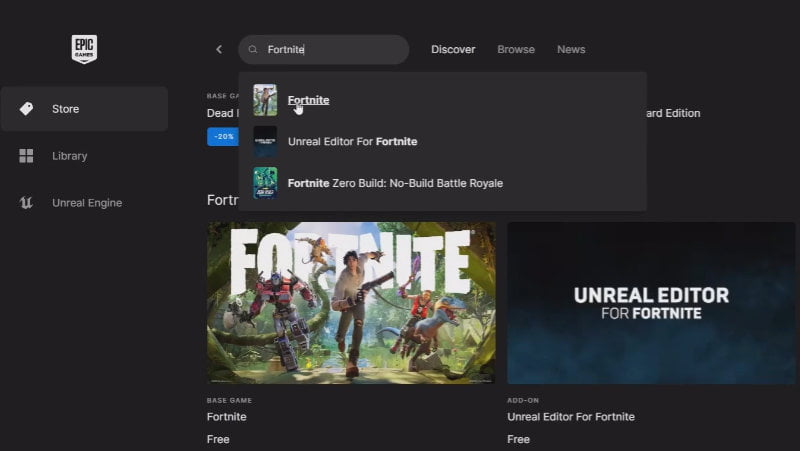The image size is (800, 451).
Task: Open the Store section in sidebar
Action: pyautogui.click(x=84, y=109)
